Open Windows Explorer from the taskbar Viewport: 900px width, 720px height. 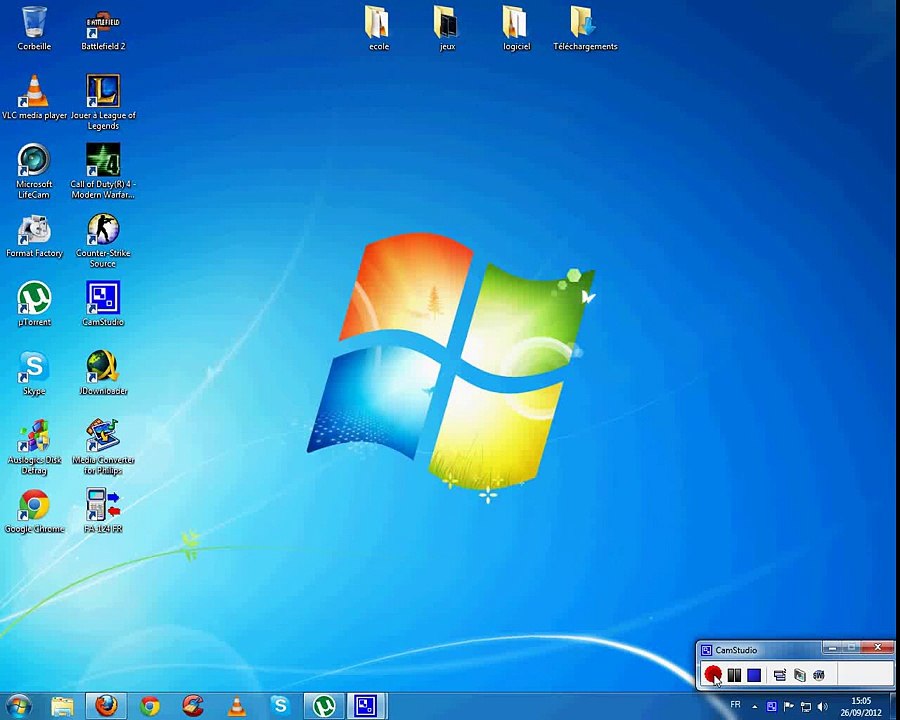click(62, 706)
